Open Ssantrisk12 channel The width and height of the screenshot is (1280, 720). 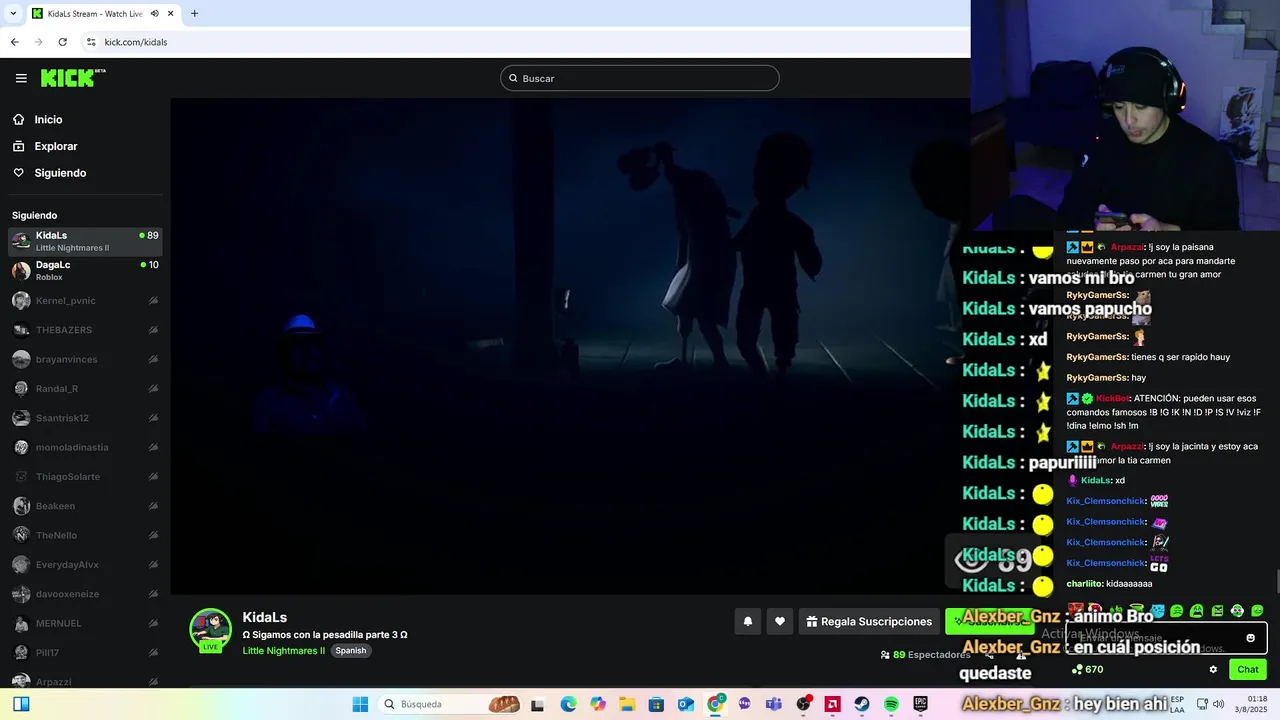pyautogui.click(x=85, y=418)
